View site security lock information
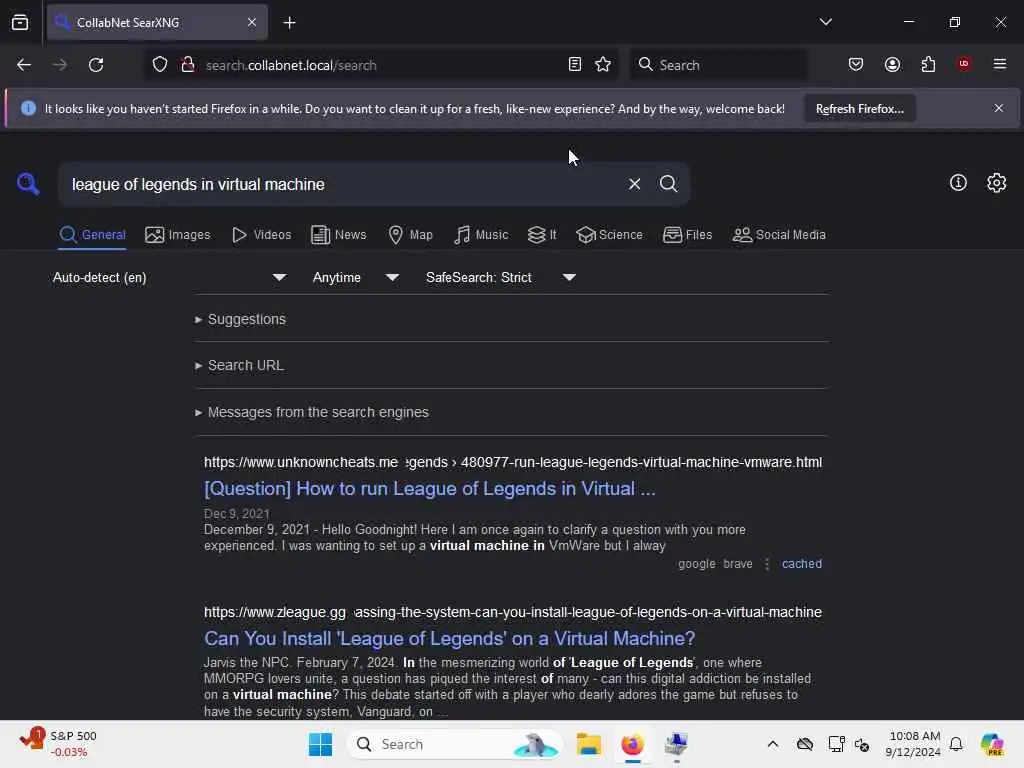The width and height of the screenshot is (1024, 768). click(x=187, y=65)
